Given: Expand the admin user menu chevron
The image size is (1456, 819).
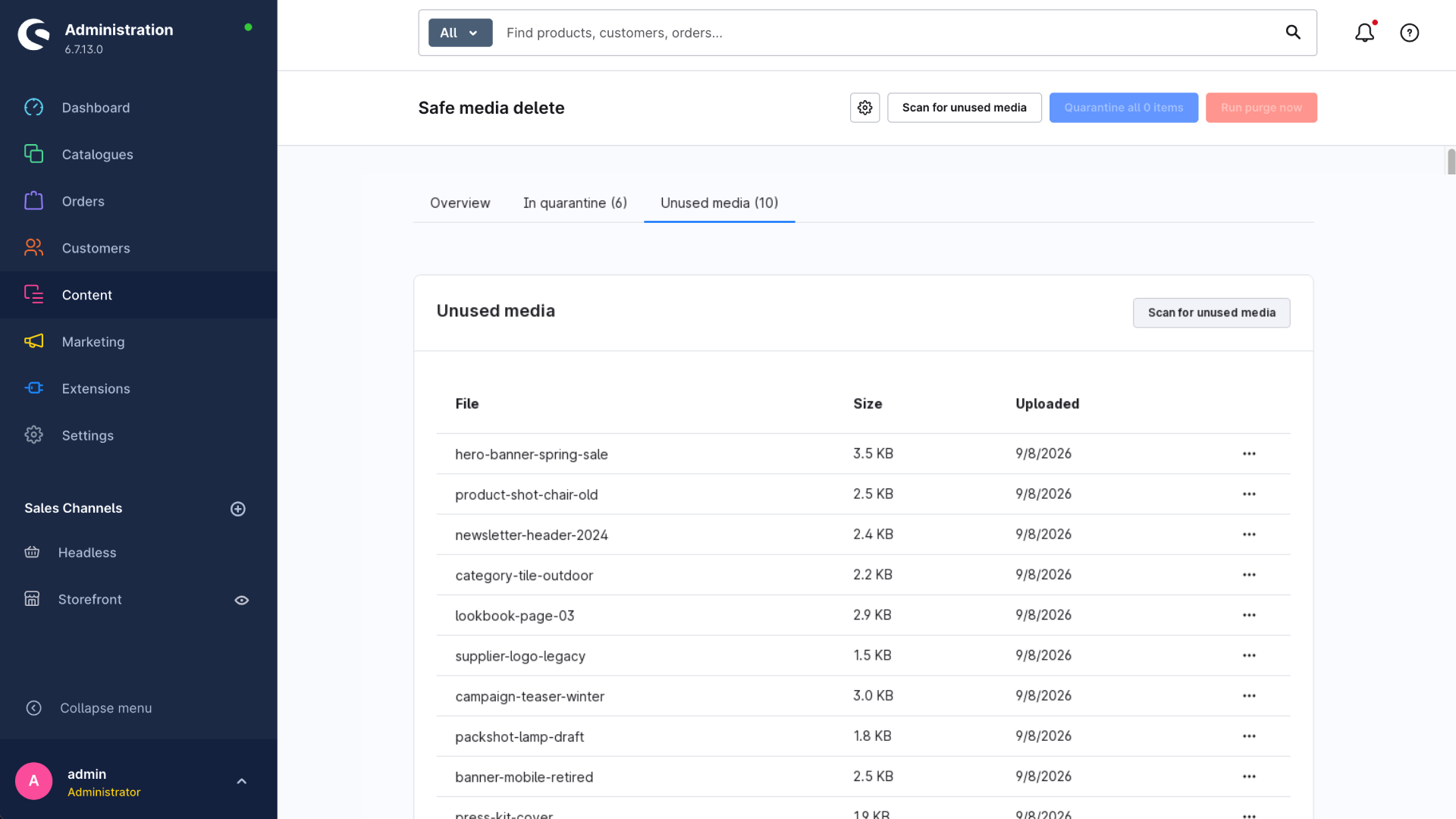Looking at the screenshot, I should [242, 781].
